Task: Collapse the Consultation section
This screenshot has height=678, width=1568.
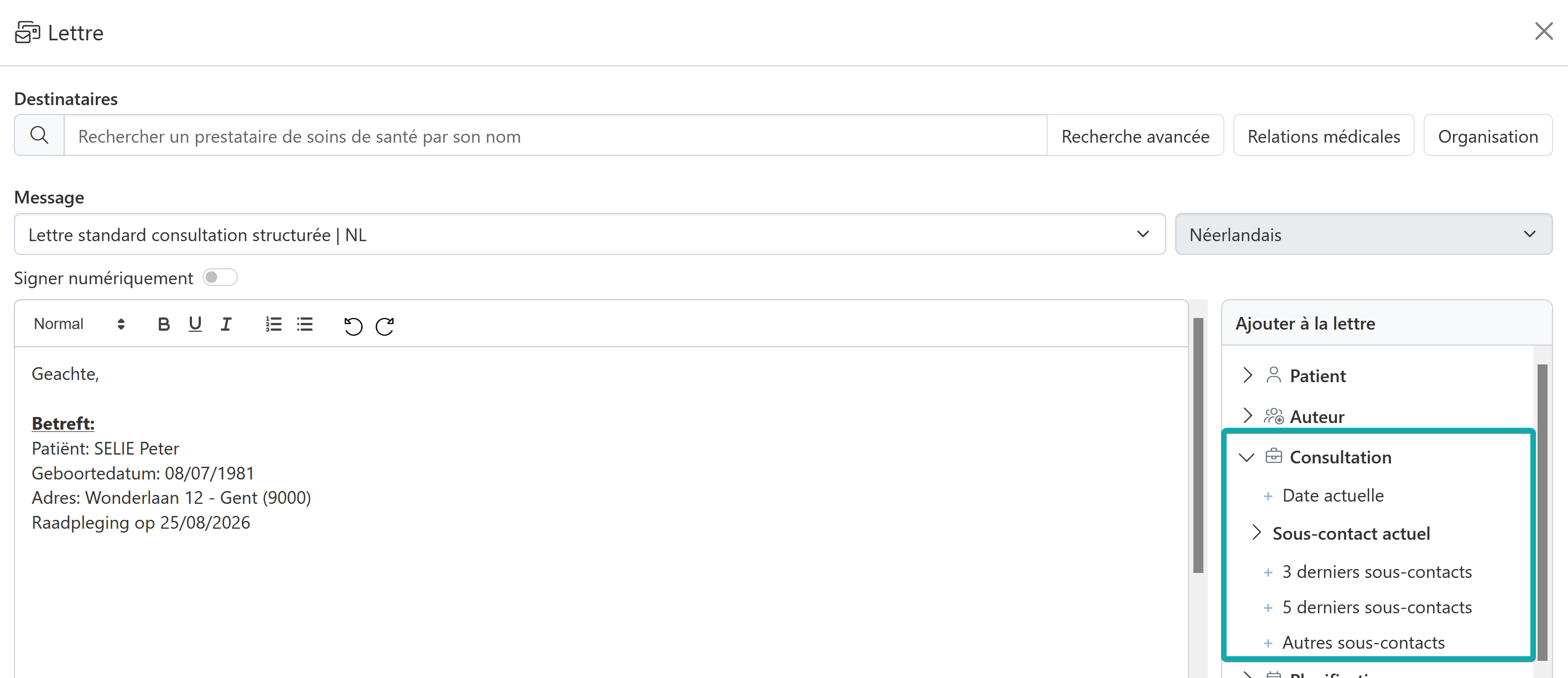Action: click(x=1247, y=457)
